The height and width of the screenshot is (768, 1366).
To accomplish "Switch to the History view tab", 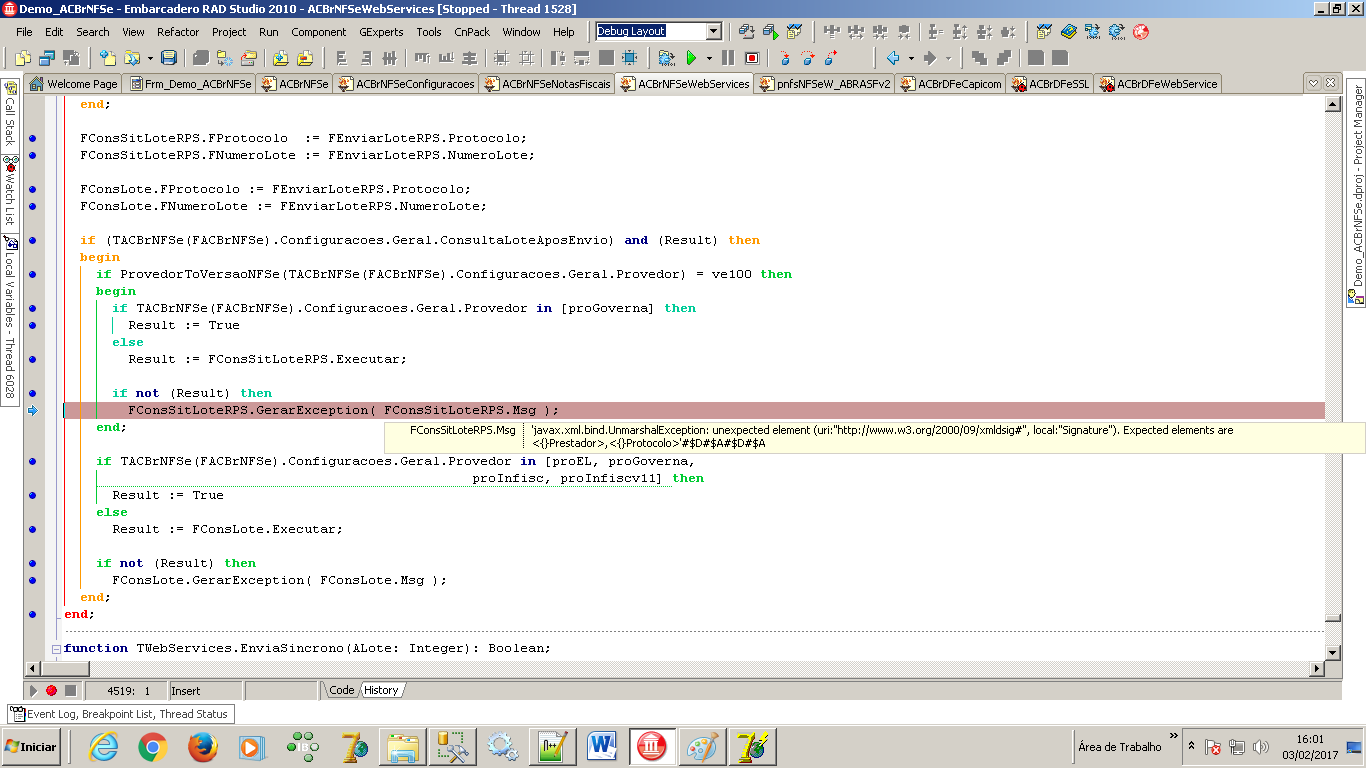I will click(x=381, y=690).
